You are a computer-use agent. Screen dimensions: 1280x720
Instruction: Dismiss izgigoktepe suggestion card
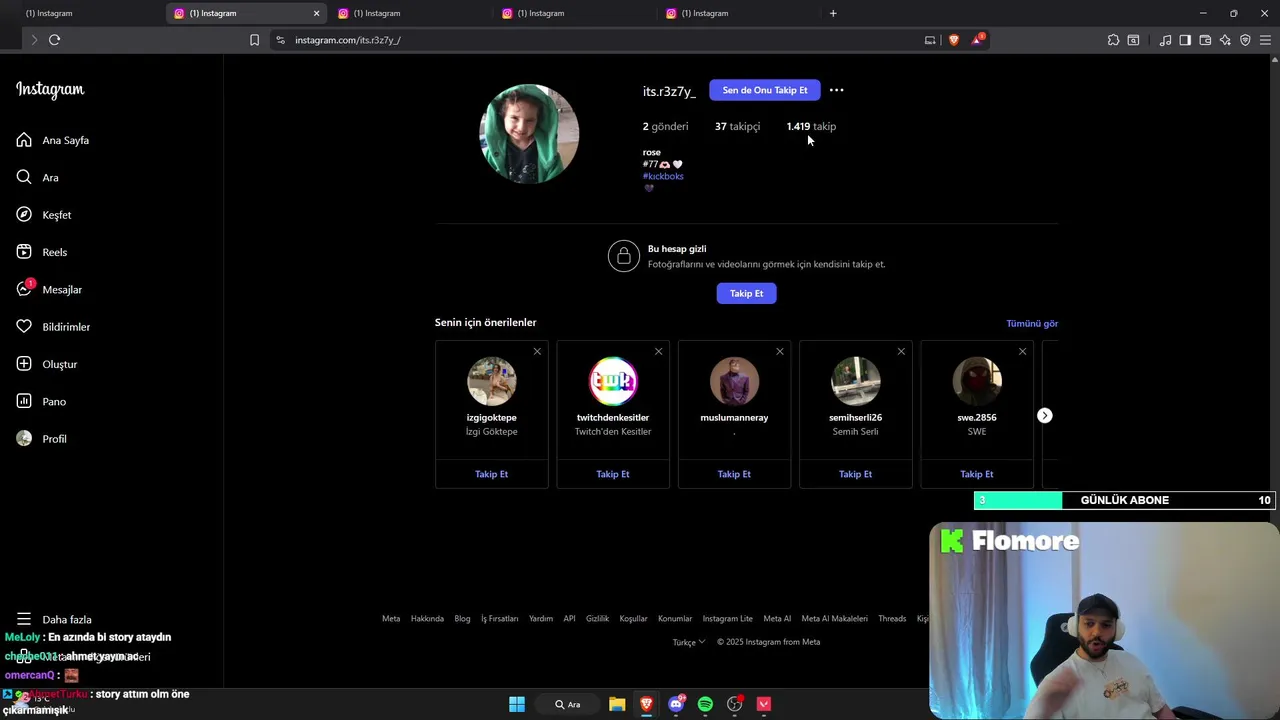coord(537,351)
